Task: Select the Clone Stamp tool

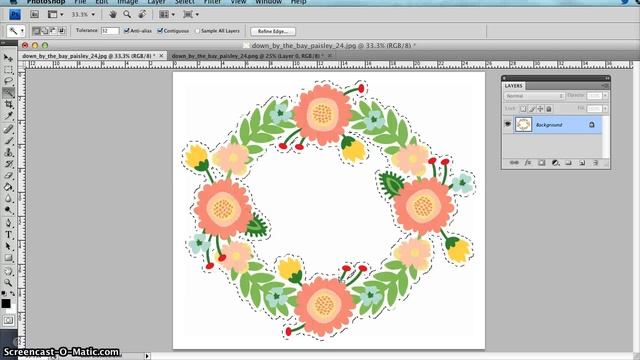Action: pyautogui.click(x=8, y=153)
